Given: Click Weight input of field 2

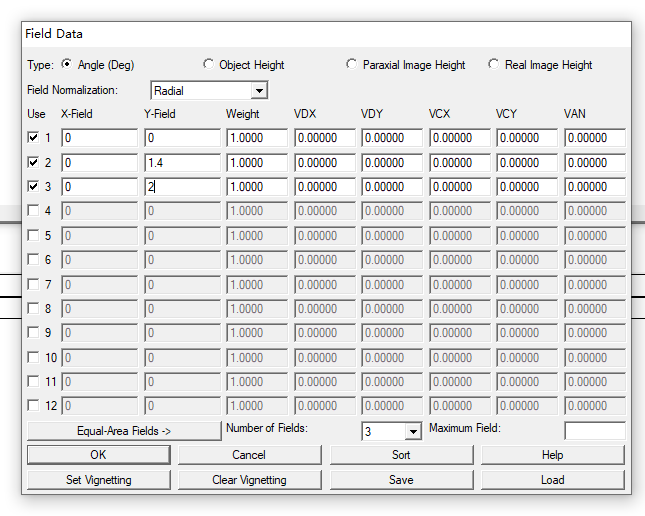Looking at the screenshot, I should (x=257, y=163).
